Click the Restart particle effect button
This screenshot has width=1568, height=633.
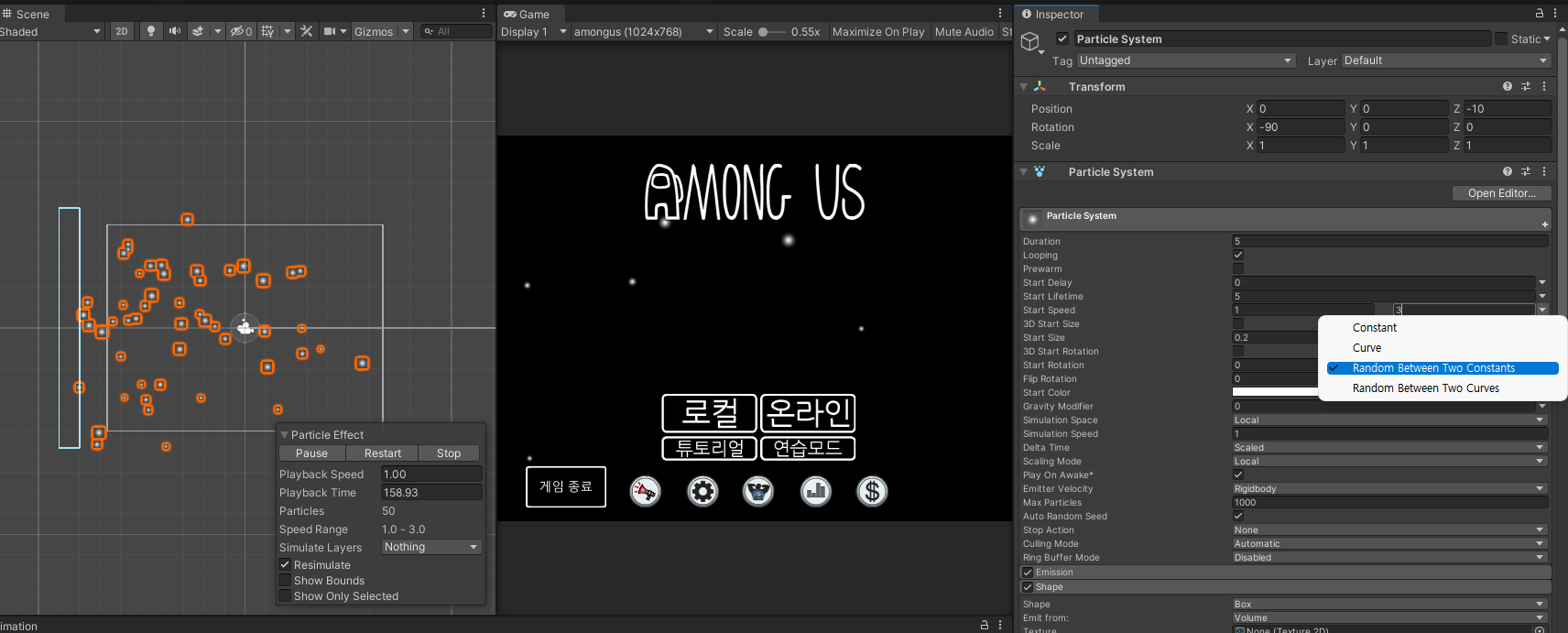click(383, 453)
